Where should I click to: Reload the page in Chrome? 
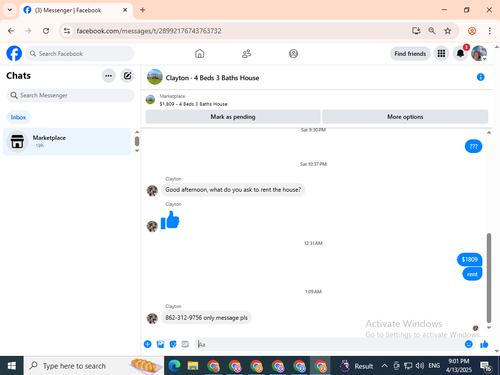pyautogui.click(x=46, y=31)
